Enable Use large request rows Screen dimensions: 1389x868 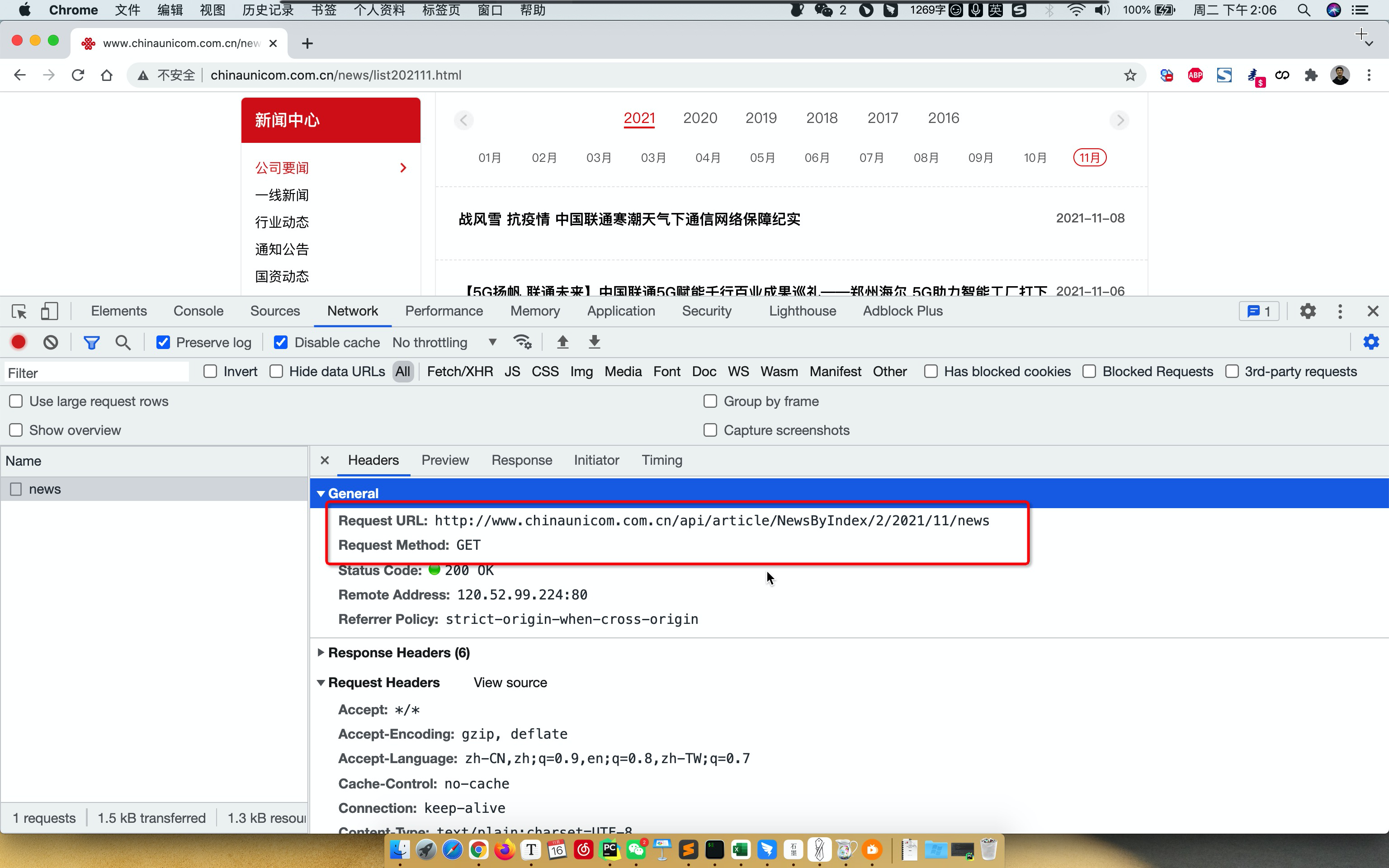click(x=16, y=401)
